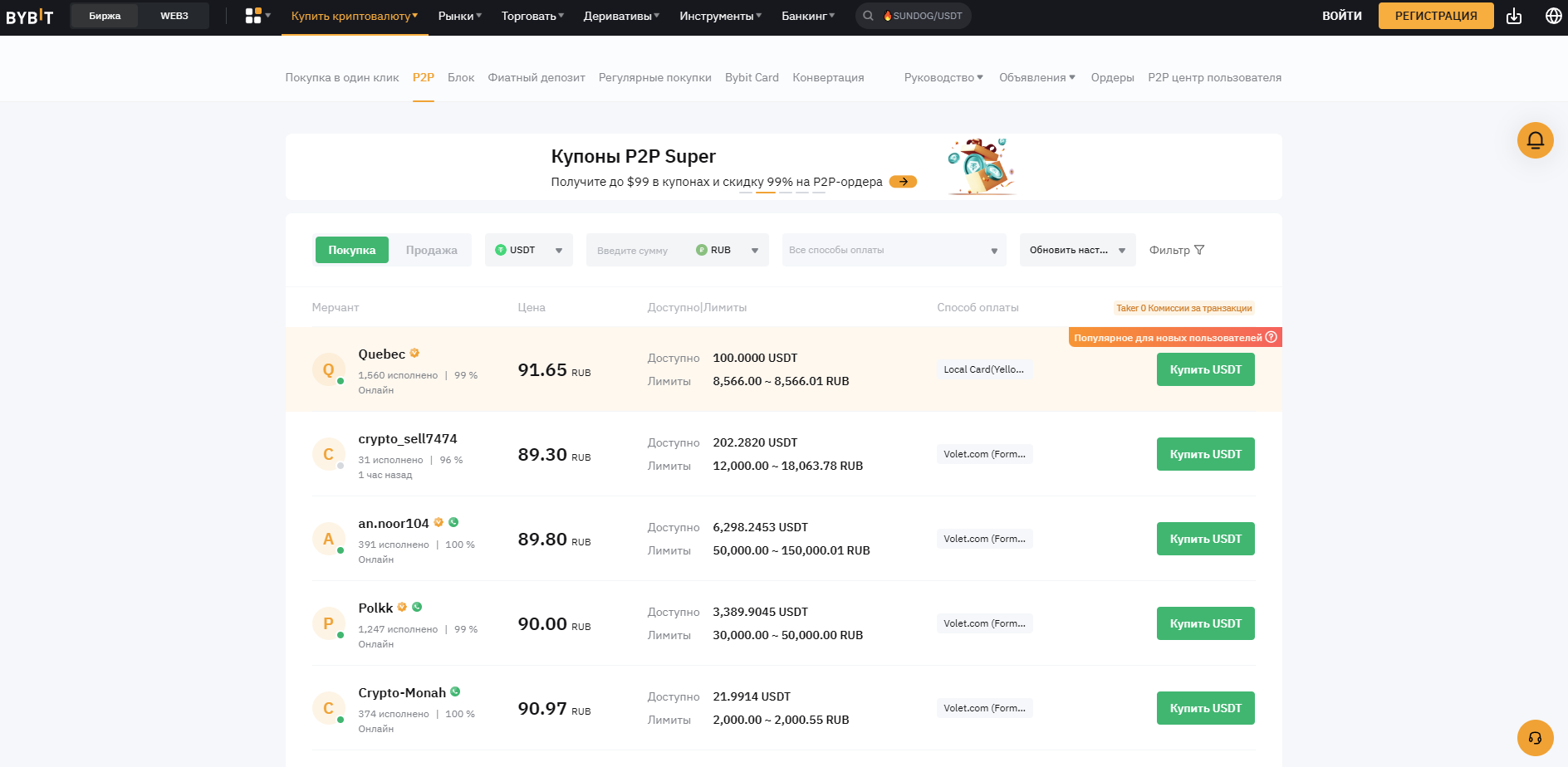Open the language globe icon
This screenshot has height=767, width=1568.
pyautogui.click(x=1553, y=16)
